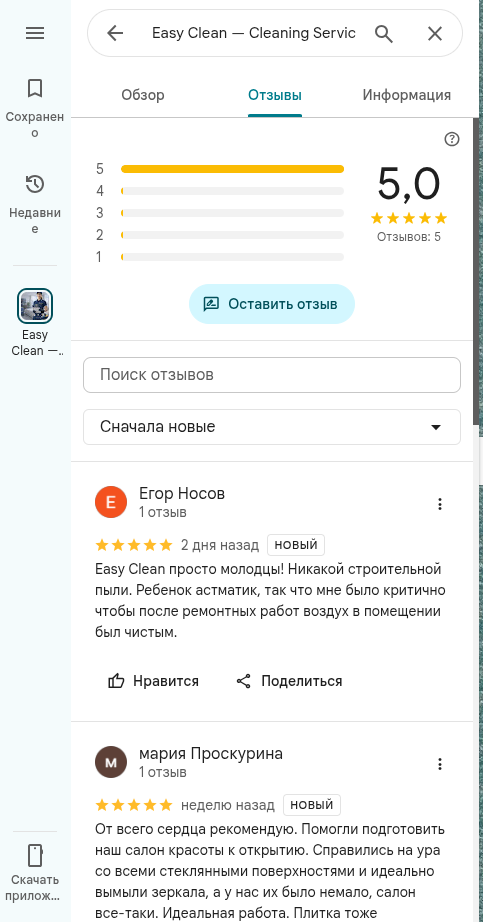
Task: Filter by the 5-star rating bar
Action: tap(232, 169)
